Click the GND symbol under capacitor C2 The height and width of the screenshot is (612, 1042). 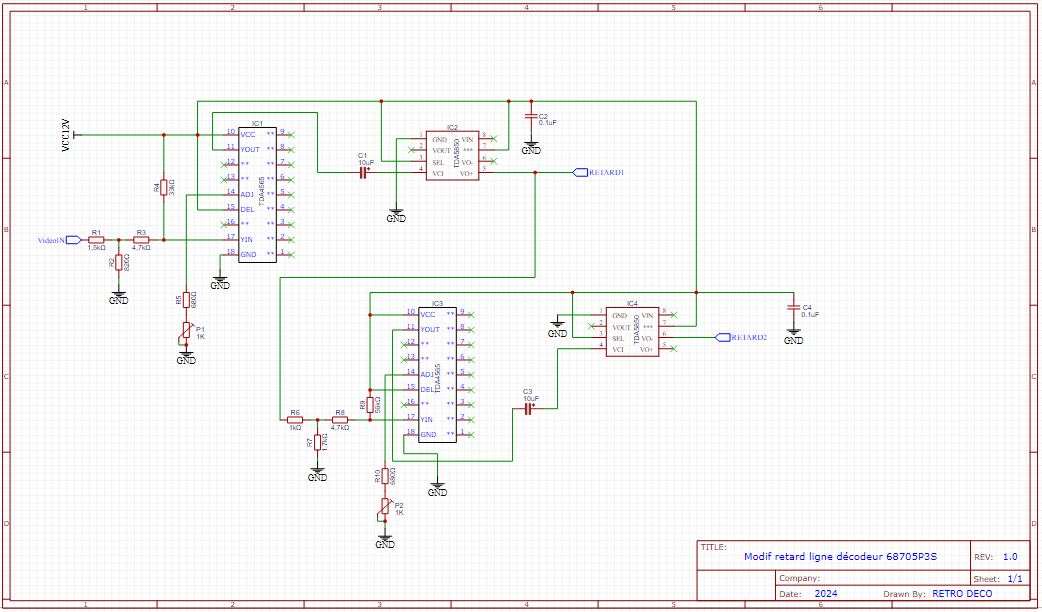[532, 146]
